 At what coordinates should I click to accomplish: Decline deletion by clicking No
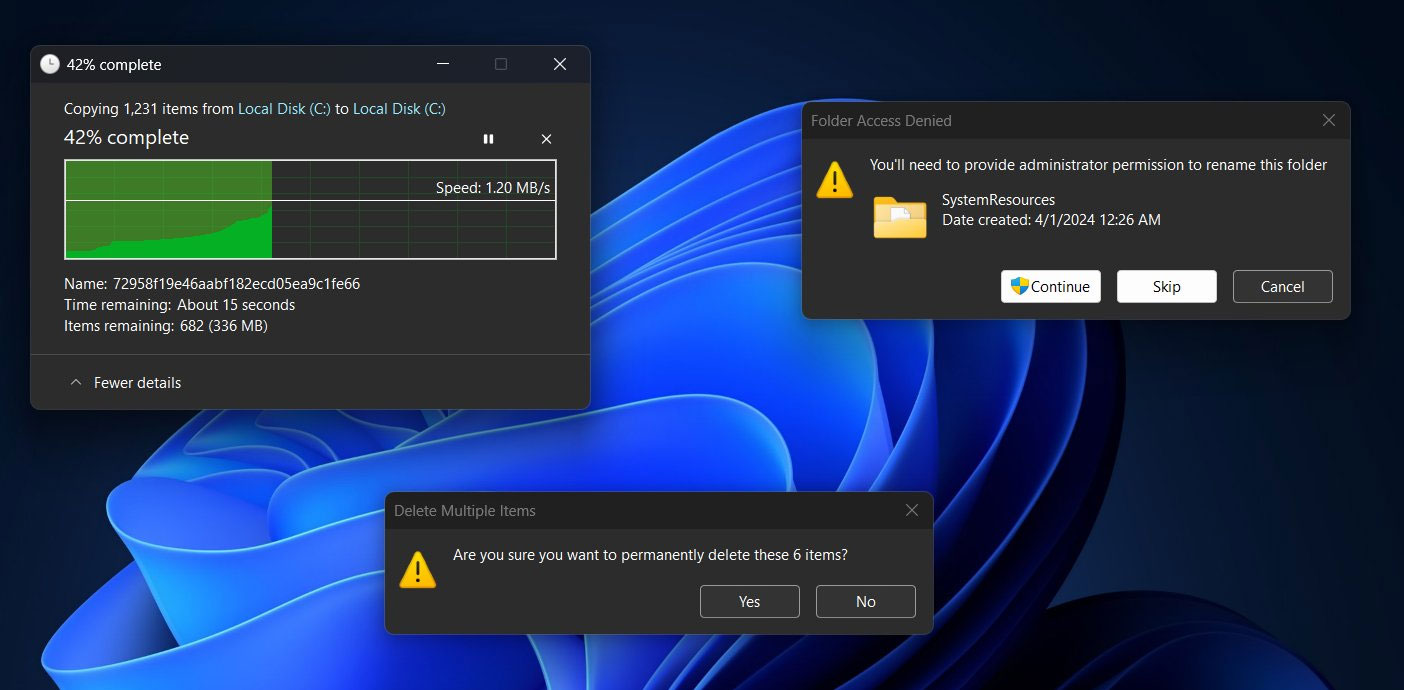(x=865, y=601)
